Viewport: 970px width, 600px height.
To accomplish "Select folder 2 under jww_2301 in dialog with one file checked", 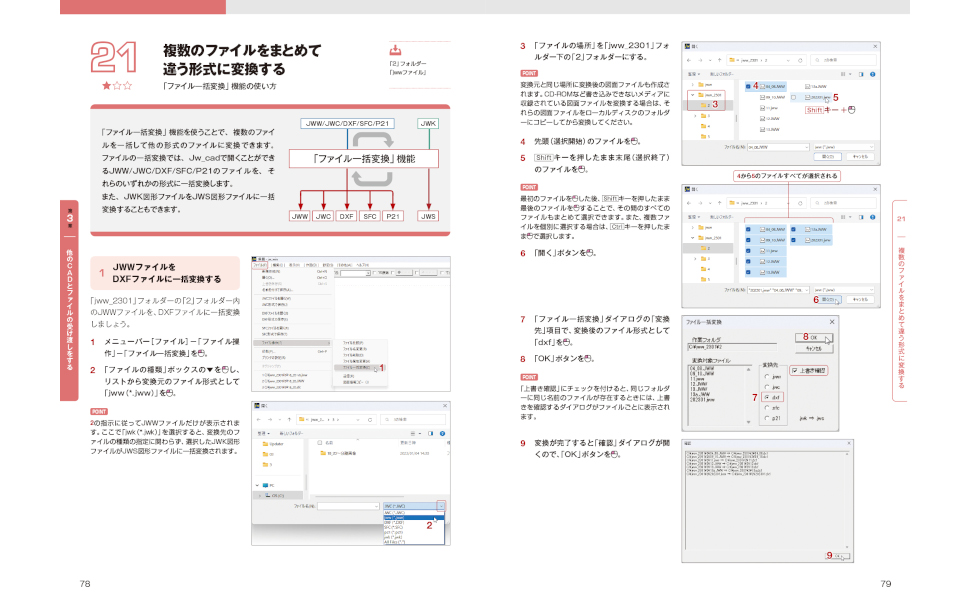I will pyautogui.click(x=706, y=105).
